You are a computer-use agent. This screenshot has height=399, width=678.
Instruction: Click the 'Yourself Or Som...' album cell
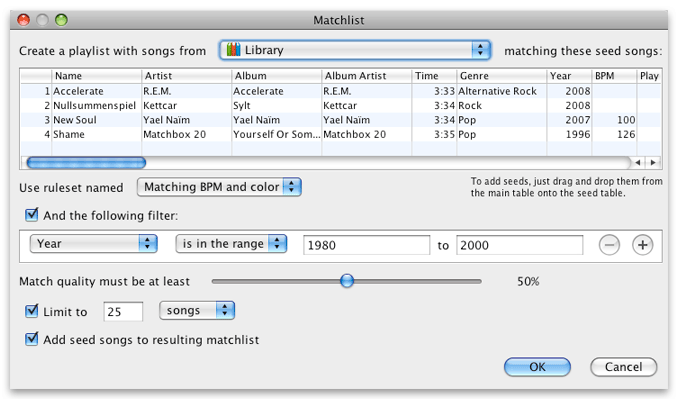point(277,134)
